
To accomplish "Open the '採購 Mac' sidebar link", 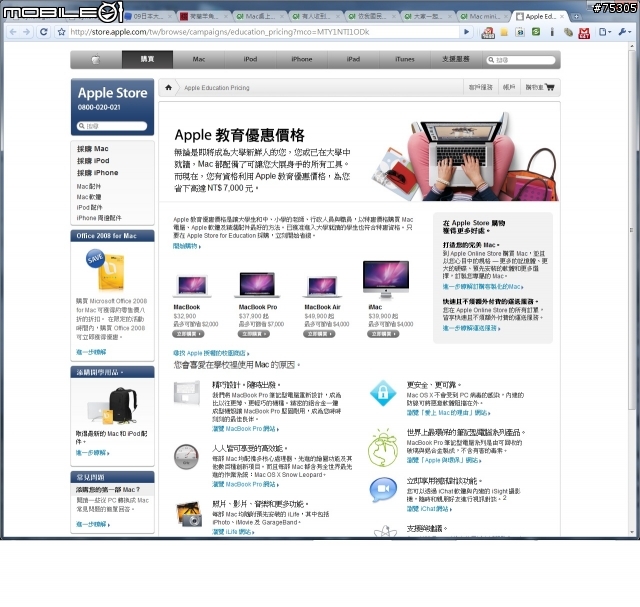I will pyautogui.click(x=93, y=149).
